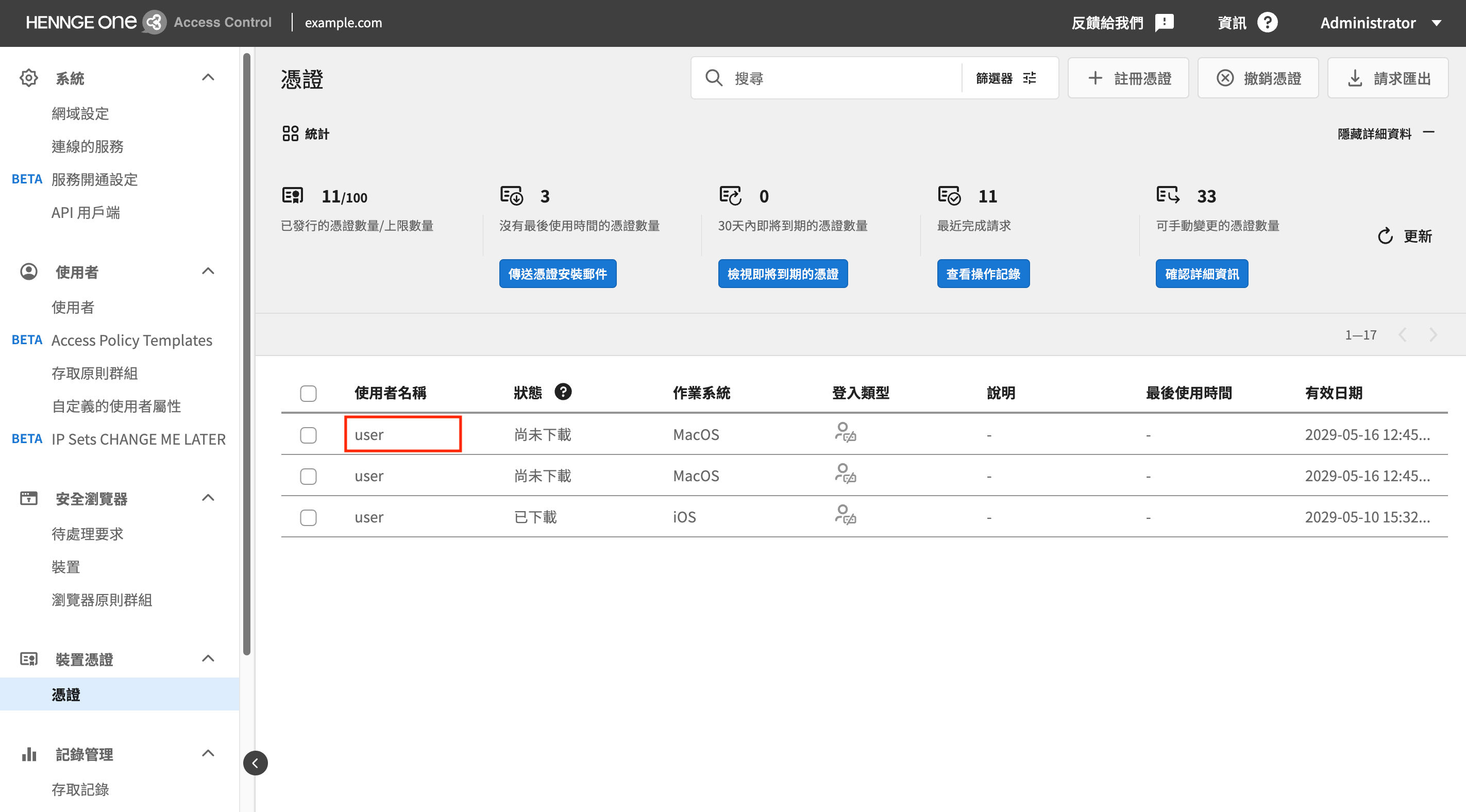
Task: Click the filter sliders icon
Action: point(1030,78)
